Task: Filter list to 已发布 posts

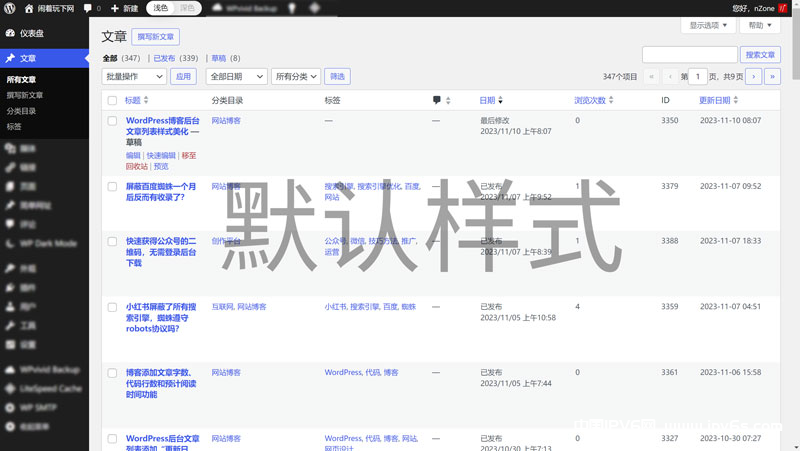Action: click(x=164, y=58)
